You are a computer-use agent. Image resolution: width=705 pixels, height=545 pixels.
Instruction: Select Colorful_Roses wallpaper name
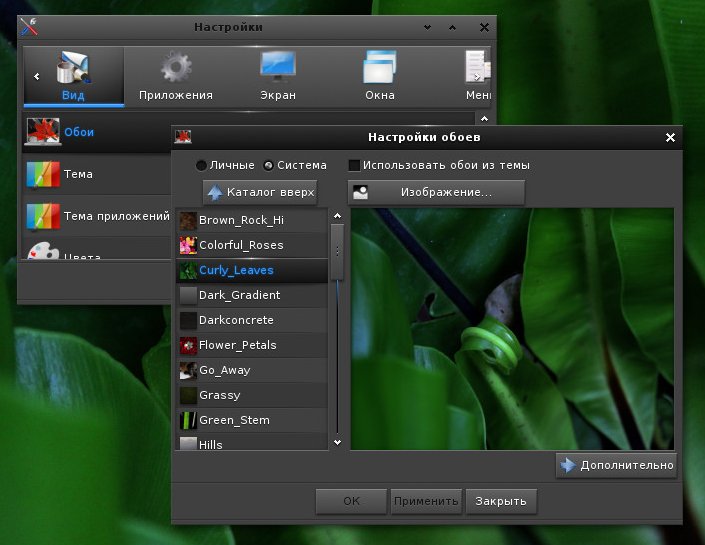click(241, 245)
